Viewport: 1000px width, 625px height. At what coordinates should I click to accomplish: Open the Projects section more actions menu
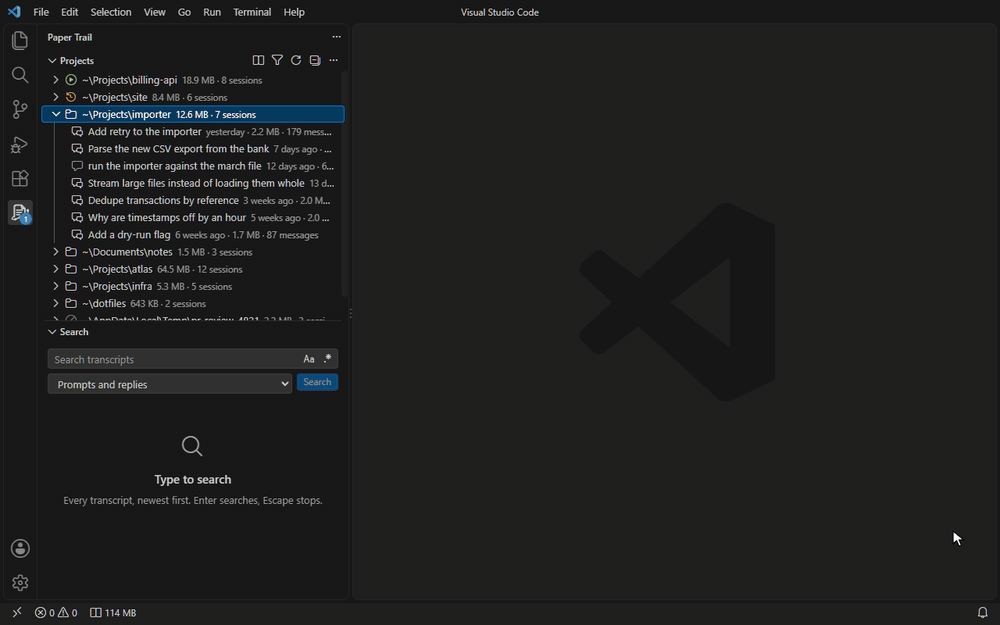334,60
